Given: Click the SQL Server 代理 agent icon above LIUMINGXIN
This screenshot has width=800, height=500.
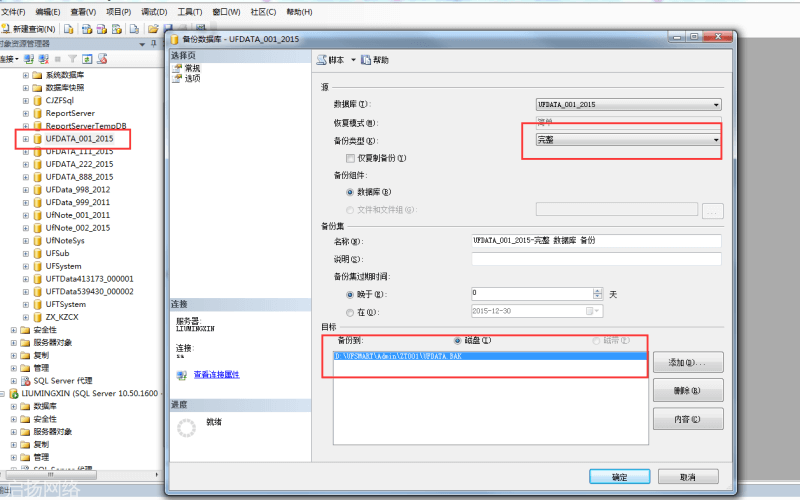Looking at the screenshot, I should tap(26, 381).
